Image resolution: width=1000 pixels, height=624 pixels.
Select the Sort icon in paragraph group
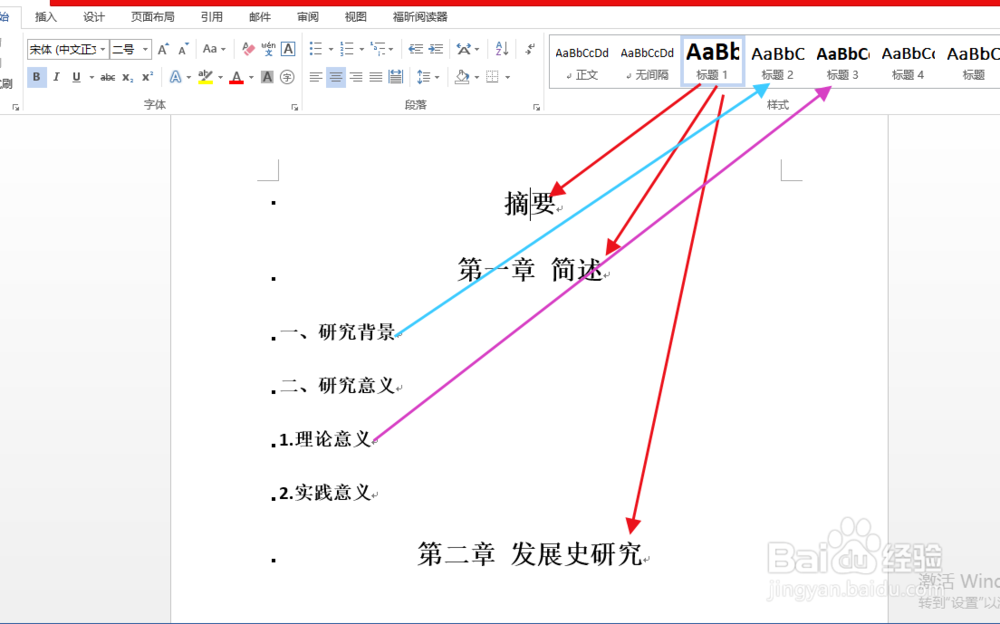pos(502,49)
